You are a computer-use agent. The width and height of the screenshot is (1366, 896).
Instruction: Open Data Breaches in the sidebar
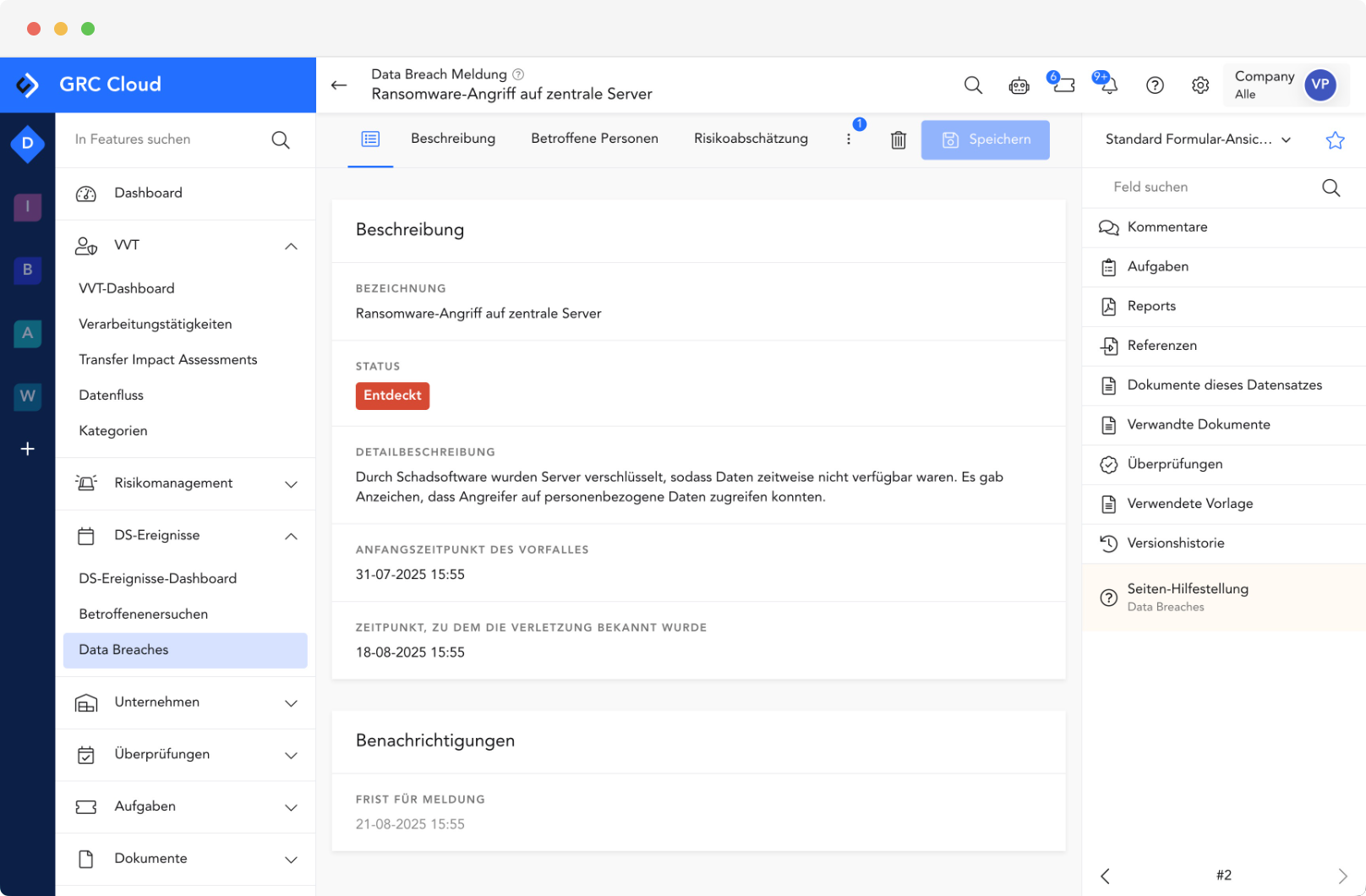[x=123, y=649]
